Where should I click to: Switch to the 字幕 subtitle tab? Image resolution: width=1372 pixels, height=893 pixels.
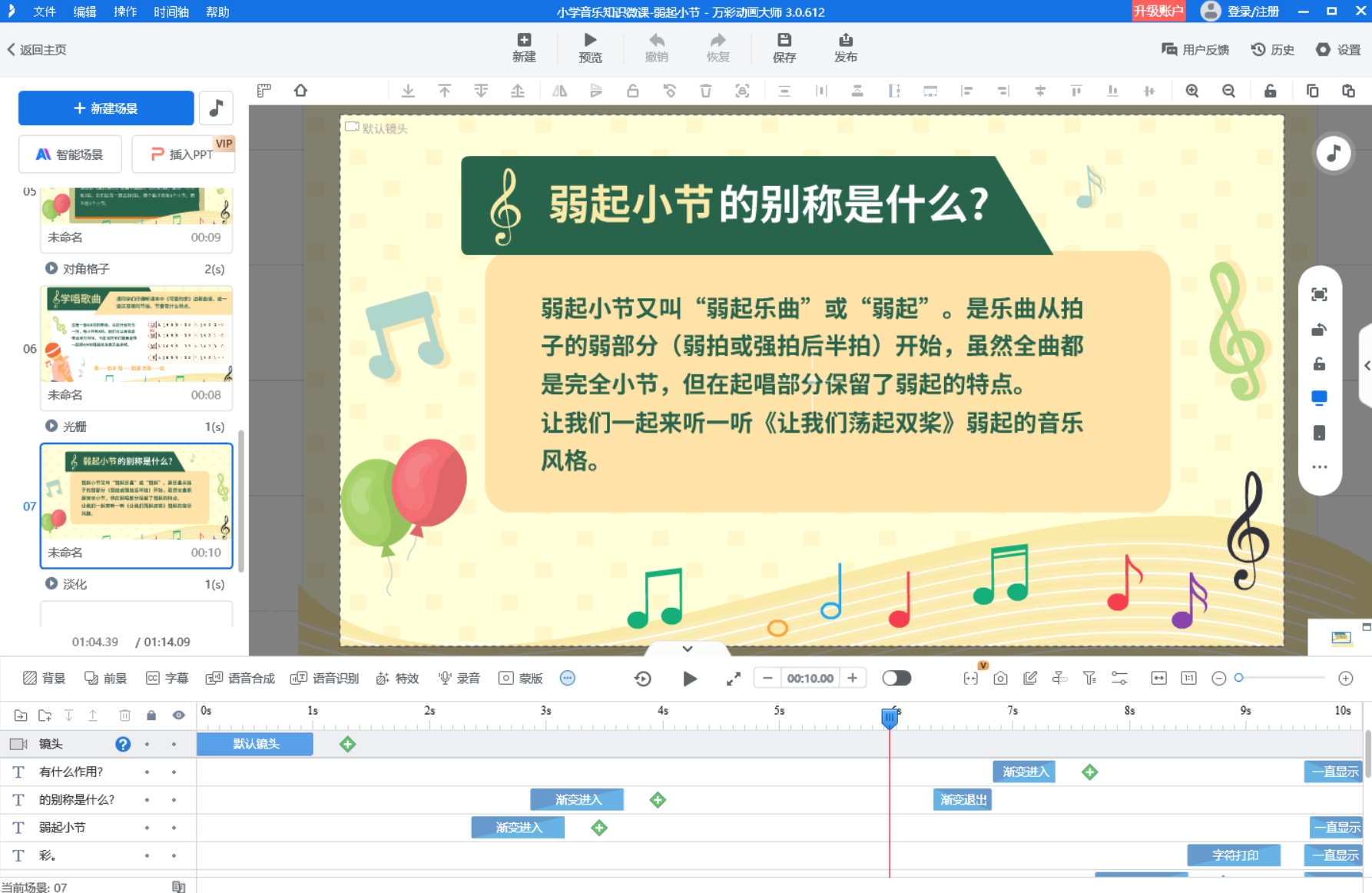167,678
